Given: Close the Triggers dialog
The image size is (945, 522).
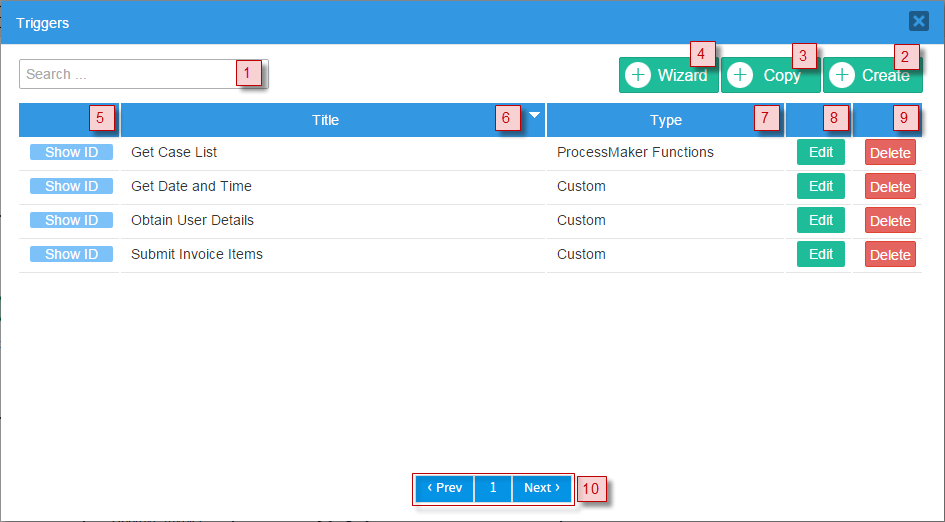Looking at the screenshot, I should pos(918,21).
